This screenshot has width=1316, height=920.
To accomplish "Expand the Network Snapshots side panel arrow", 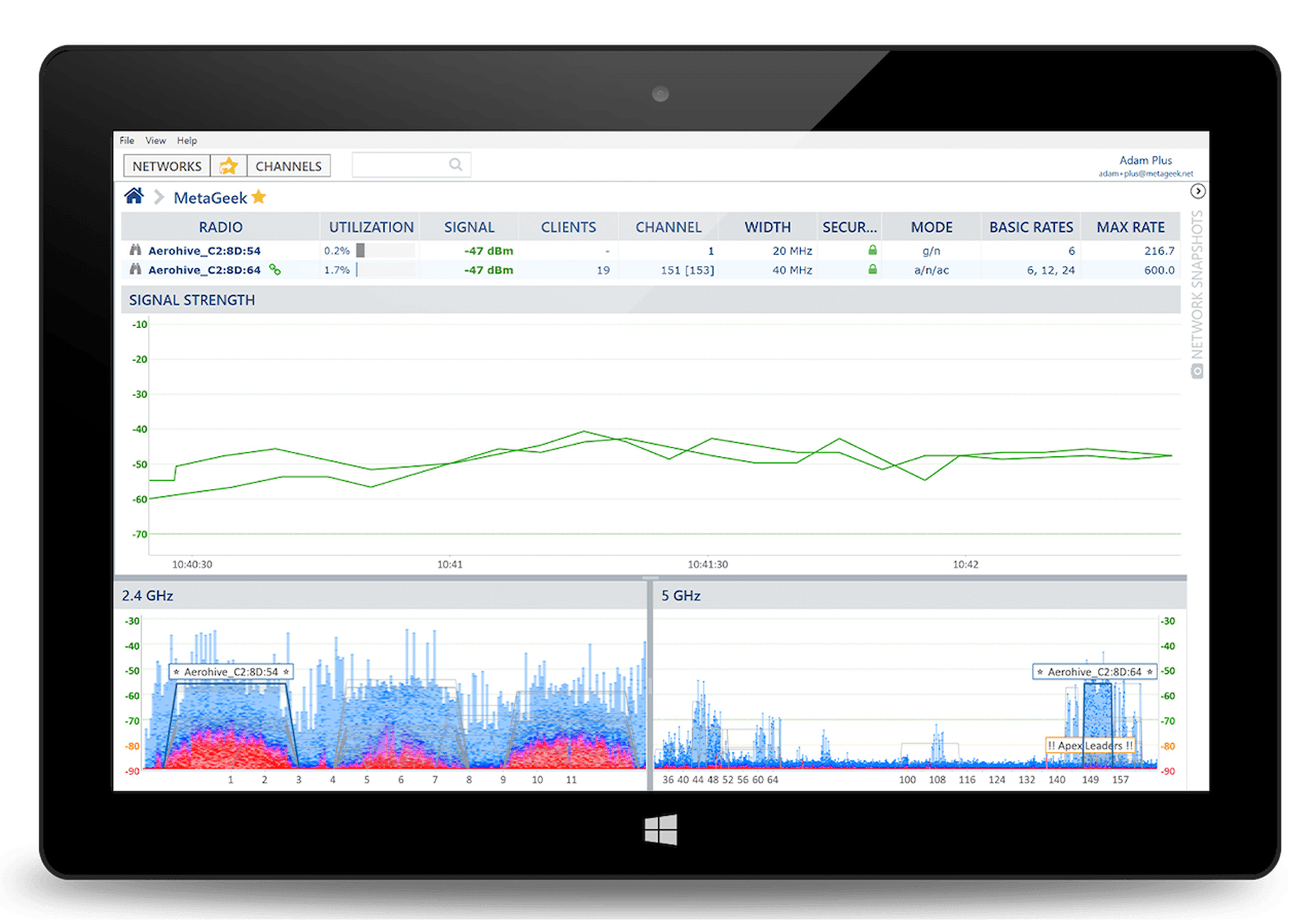I will click(1197, 192).
